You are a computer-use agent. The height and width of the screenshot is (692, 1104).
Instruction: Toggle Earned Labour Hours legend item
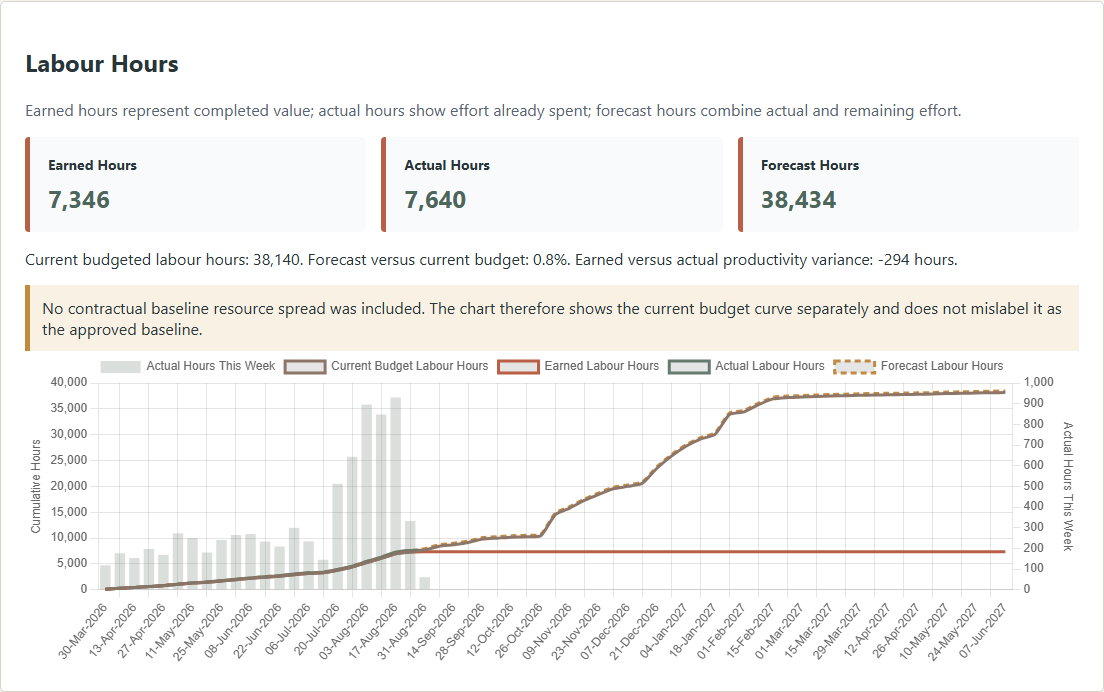coord(577,366)
